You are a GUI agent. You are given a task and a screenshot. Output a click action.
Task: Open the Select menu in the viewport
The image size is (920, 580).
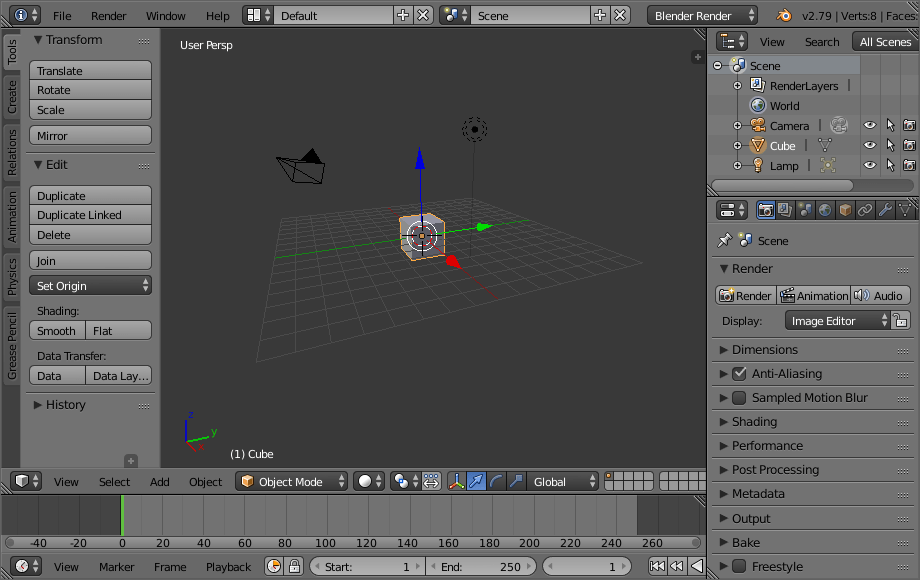tap(113, 481)
